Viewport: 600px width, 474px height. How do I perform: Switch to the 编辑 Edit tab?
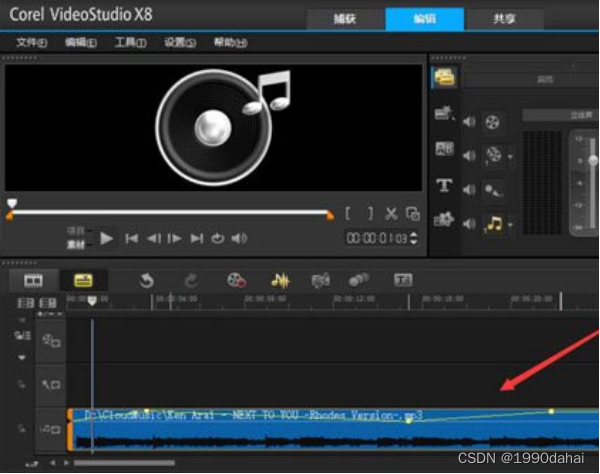[425, 18]
